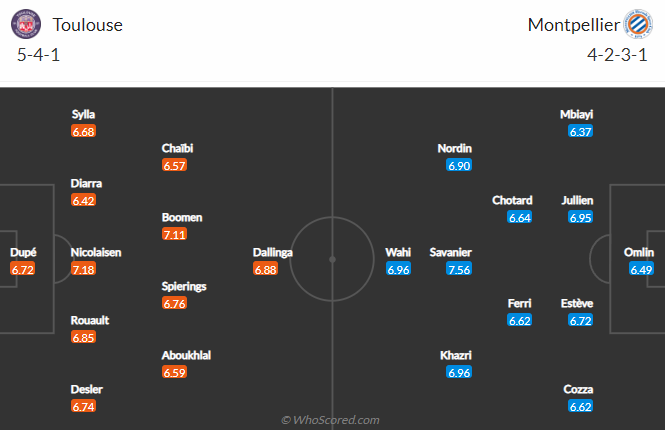Viewport: 665px width, 430px height.
Task: Click Montpellier 4-2-3-1 formation label
Action: point(617,55)
